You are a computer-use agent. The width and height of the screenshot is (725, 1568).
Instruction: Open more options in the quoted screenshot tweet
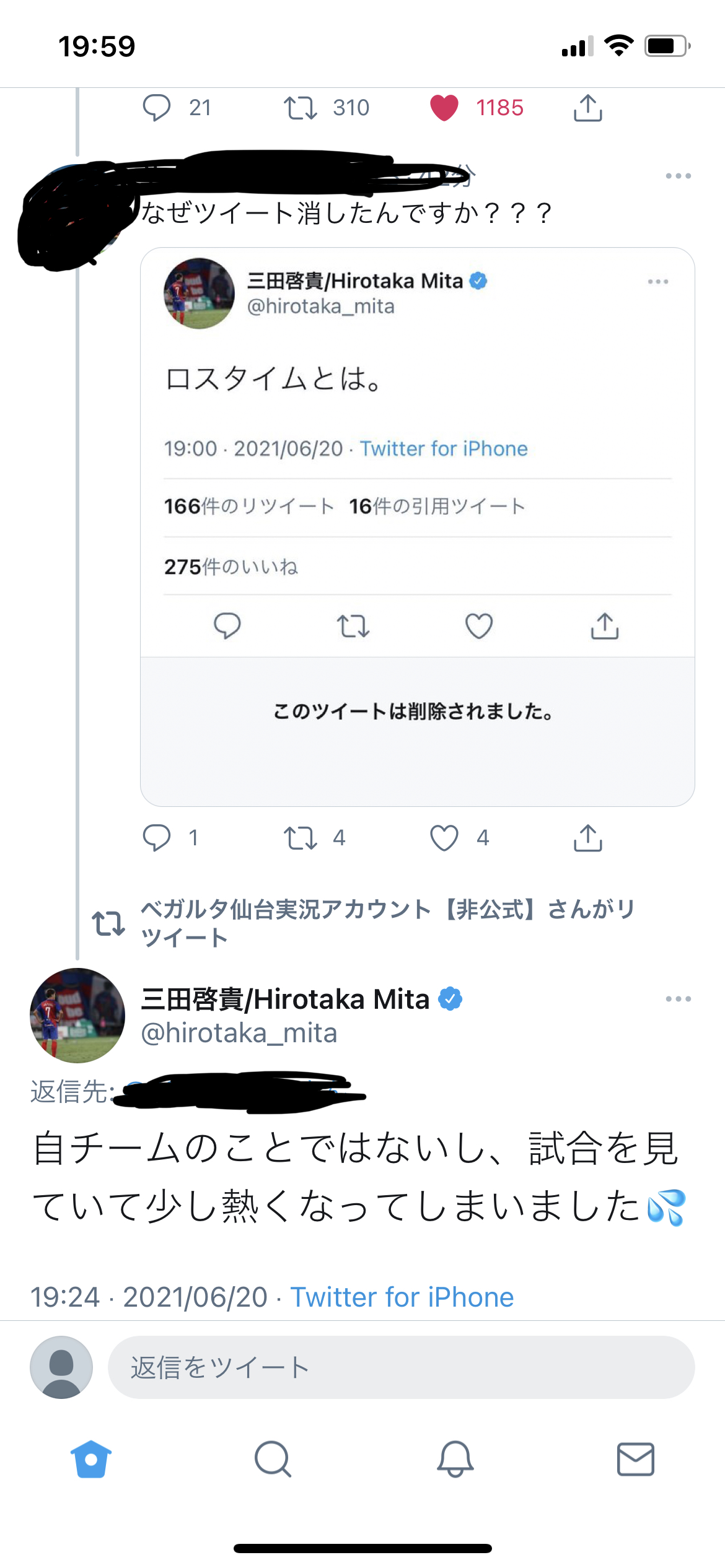657,282
